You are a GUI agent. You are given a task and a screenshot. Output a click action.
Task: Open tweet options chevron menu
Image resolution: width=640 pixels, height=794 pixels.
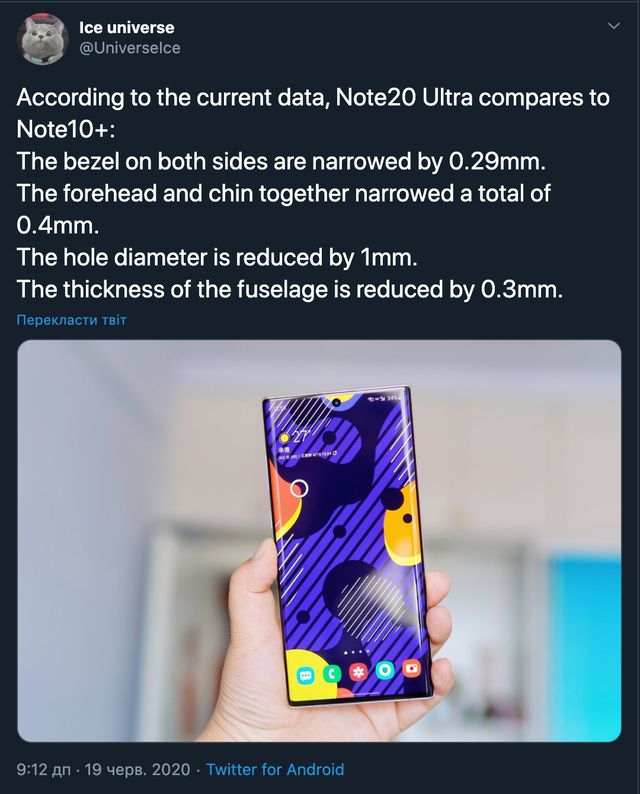(613, 26)
